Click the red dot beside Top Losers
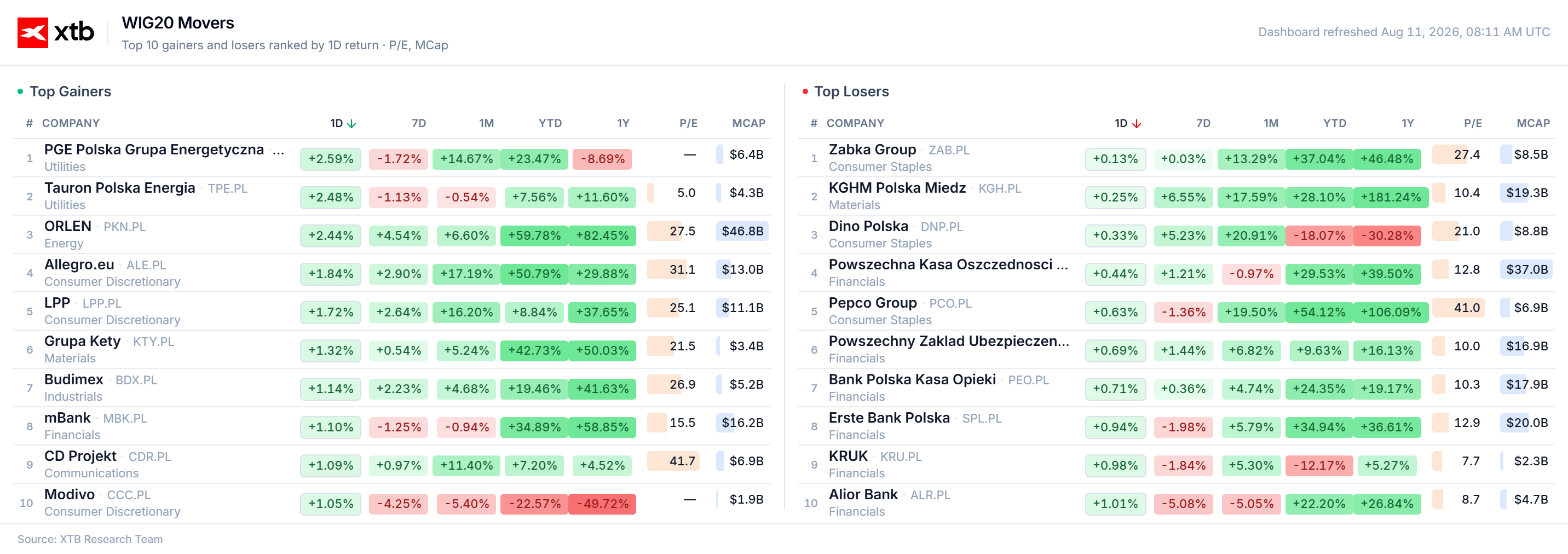This screenshot has width=1568, height=554. point(805,91)
